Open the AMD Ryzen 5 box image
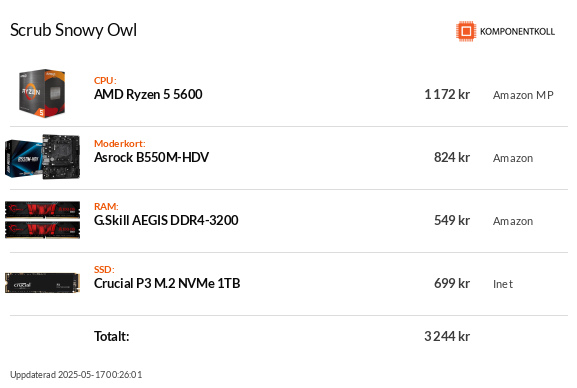Screen dimensions: 577x388 tap(42, 94)
